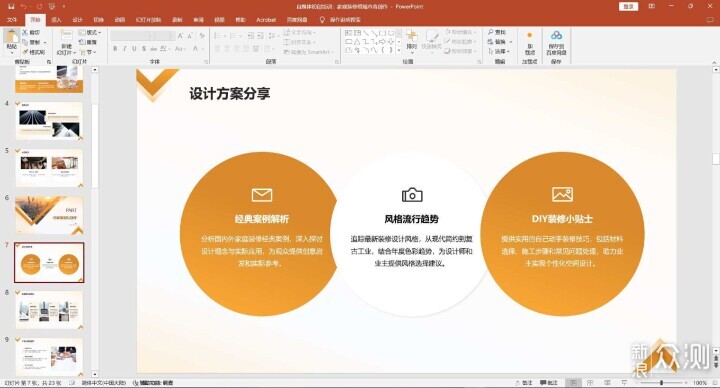Copy selection with 复制 icon
720x388 pixels.
[x=31, y=42]
